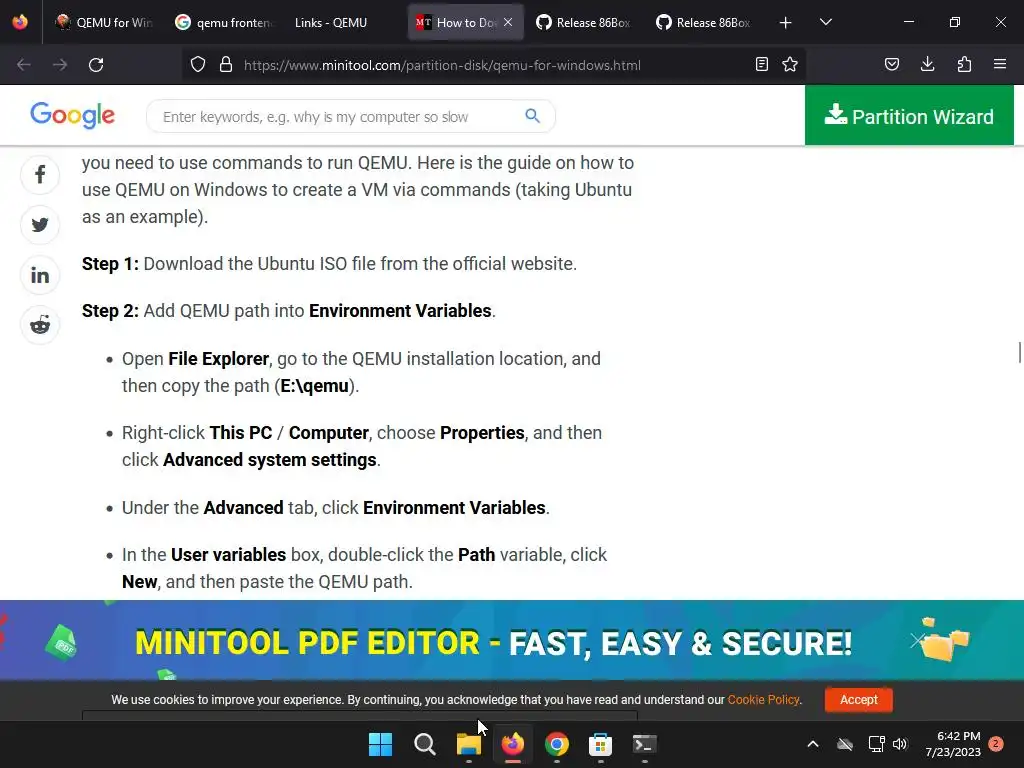The height and width of the screenshot is (768, 1024).
Task: Click the Google logo on the page
Action: tap(72, 116)
